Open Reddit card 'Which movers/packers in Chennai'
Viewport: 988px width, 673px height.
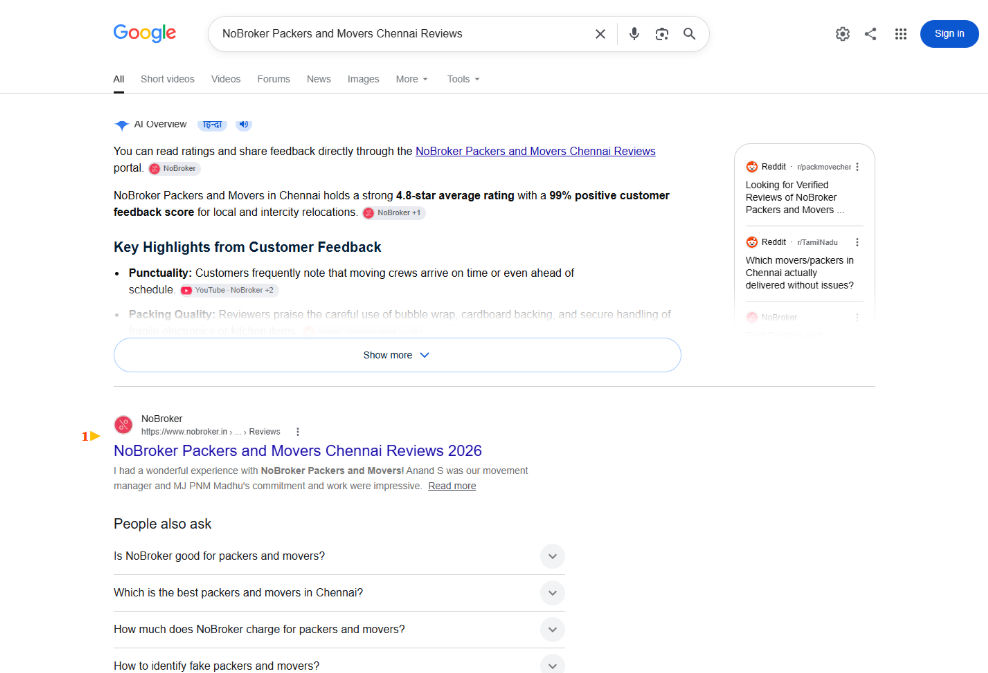click(800, 273)
